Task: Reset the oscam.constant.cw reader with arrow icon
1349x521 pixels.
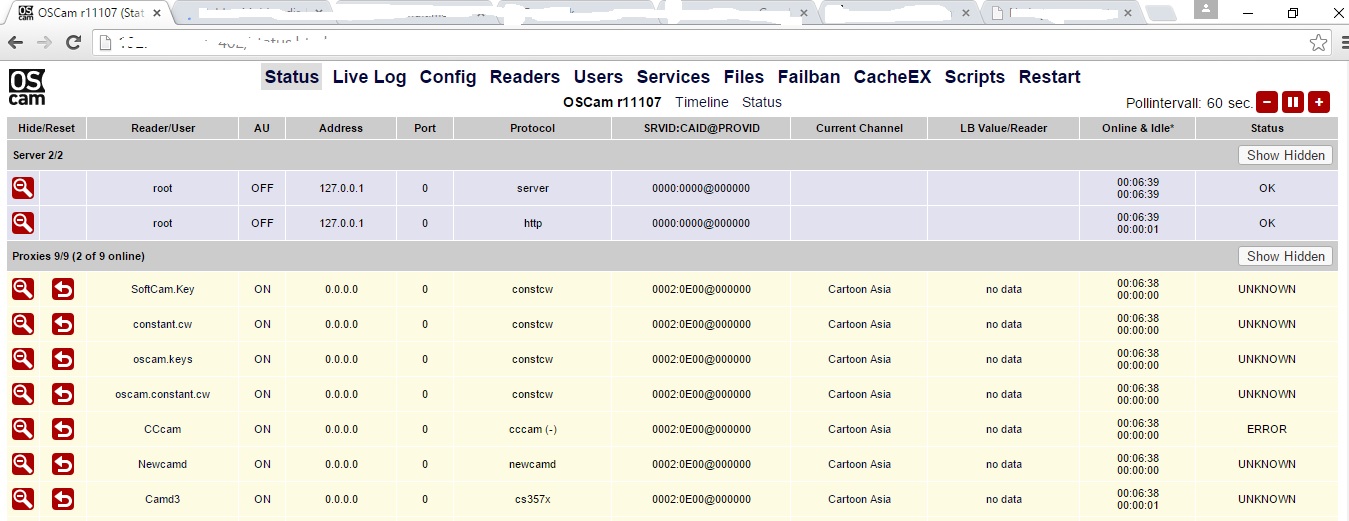Action: tap(63, 394)
